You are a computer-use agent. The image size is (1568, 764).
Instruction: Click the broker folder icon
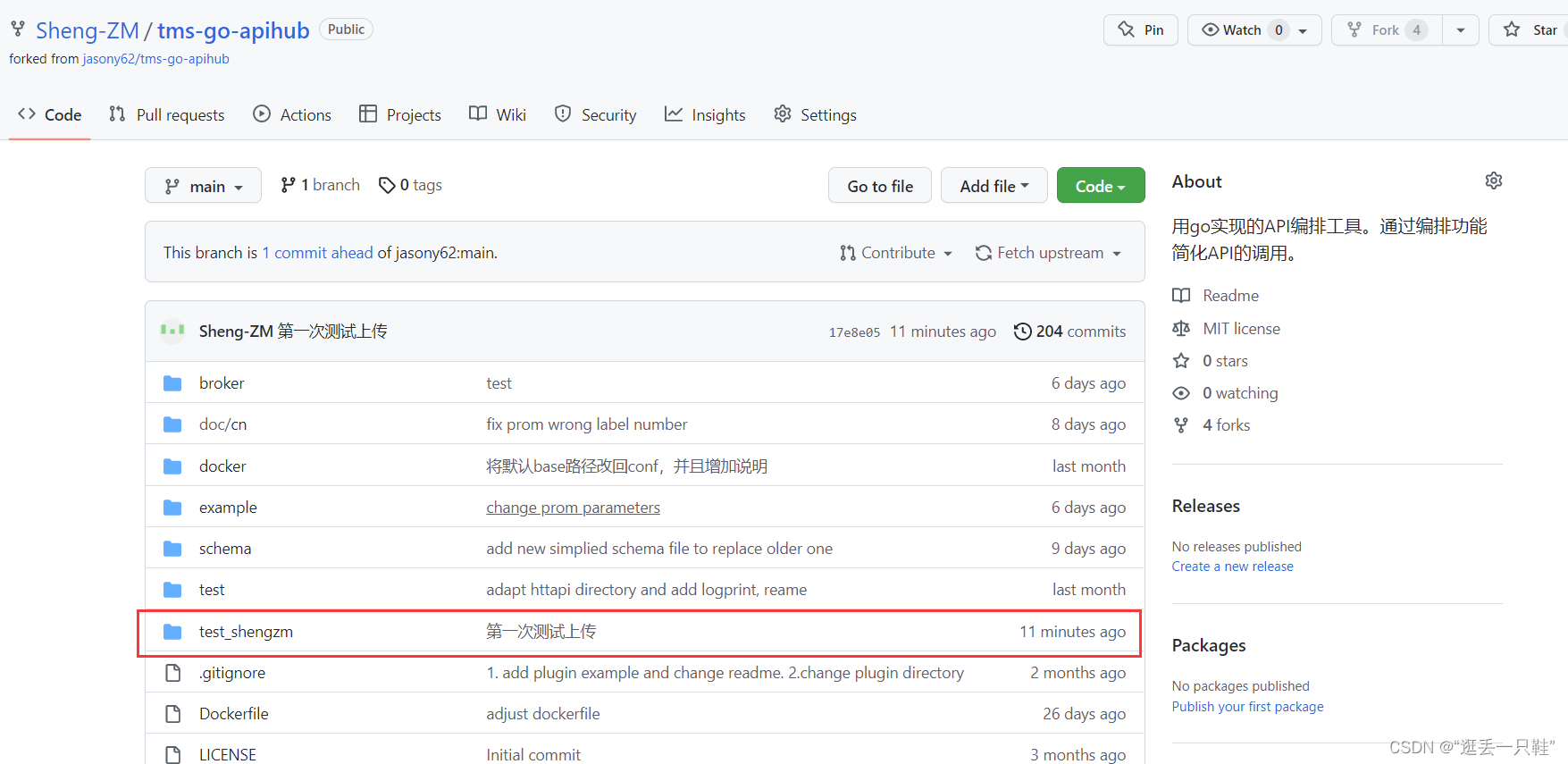click(x=172, y=383)
